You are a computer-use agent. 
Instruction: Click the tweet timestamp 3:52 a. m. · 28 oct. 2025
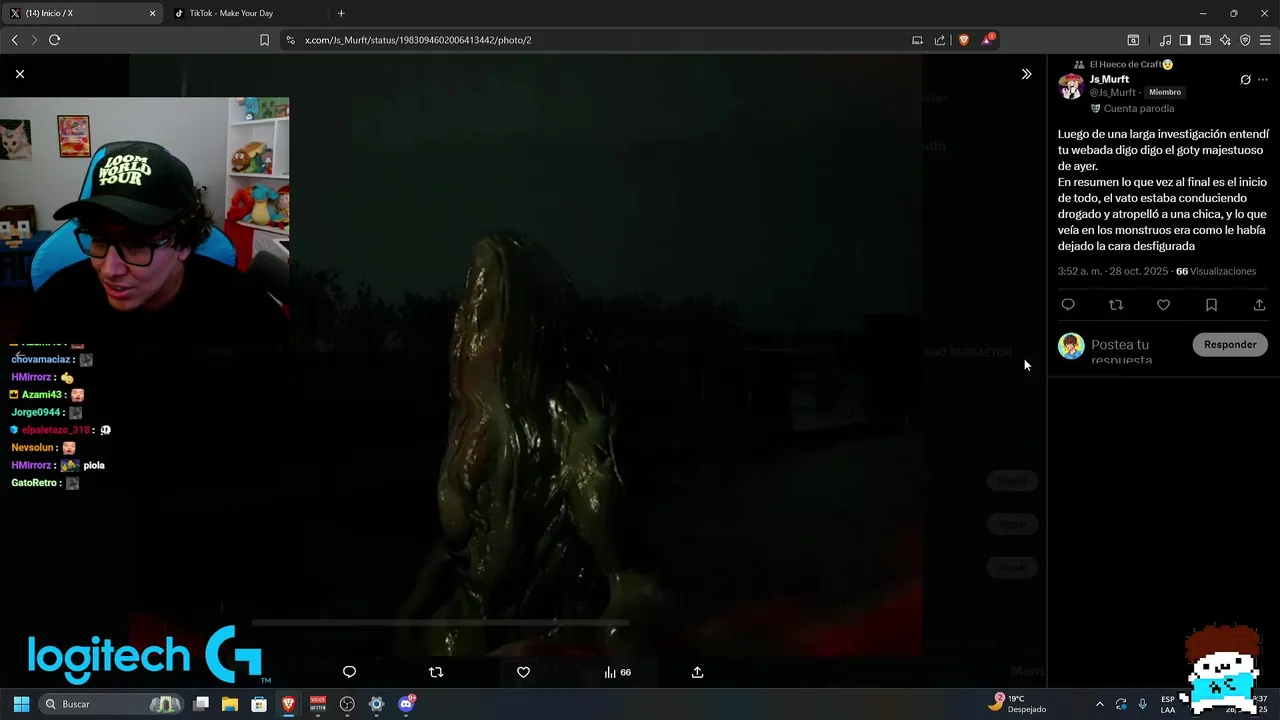click(1114, 271)
